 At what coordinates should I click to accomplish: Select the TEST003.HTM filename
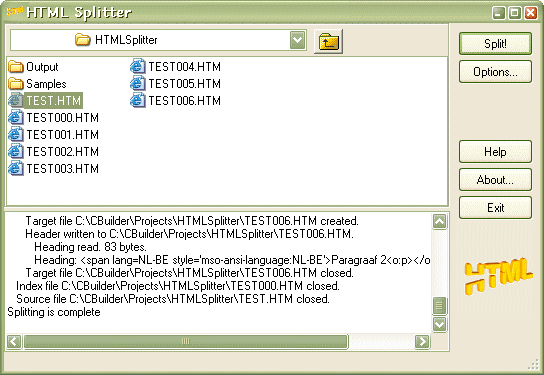click(62, 169)
